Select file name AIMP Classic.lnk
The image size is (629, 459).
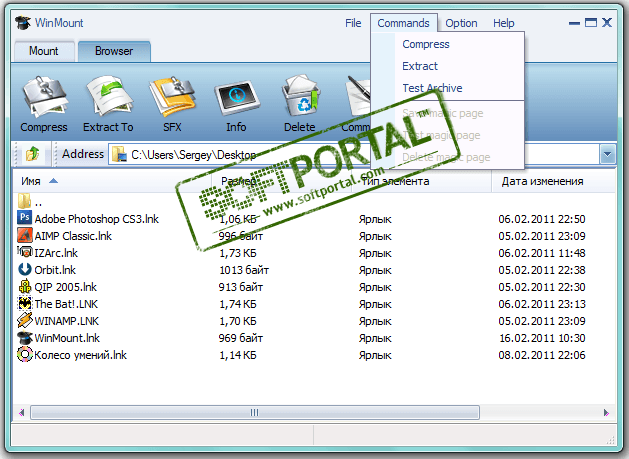(x=73, y=236)
